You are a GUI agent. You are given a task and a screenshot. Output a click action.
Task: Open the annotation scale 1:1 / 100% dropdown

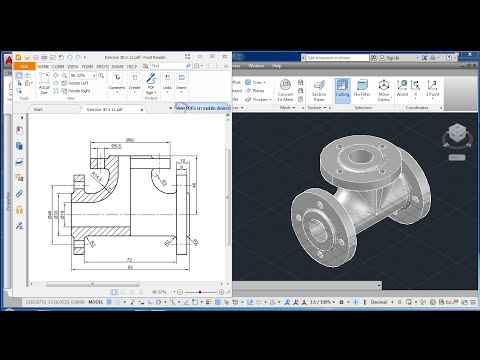pyautogui.click(x=322, y=302)
